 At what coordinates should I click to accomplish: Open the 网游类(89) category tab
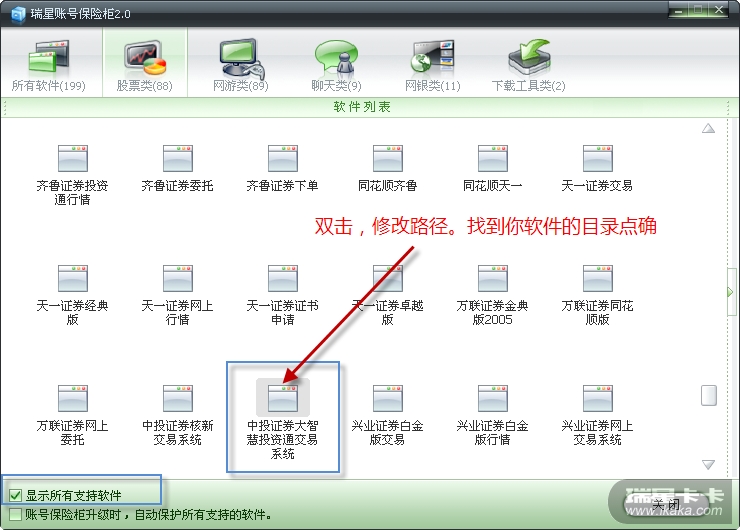click(x=241, y=65)
